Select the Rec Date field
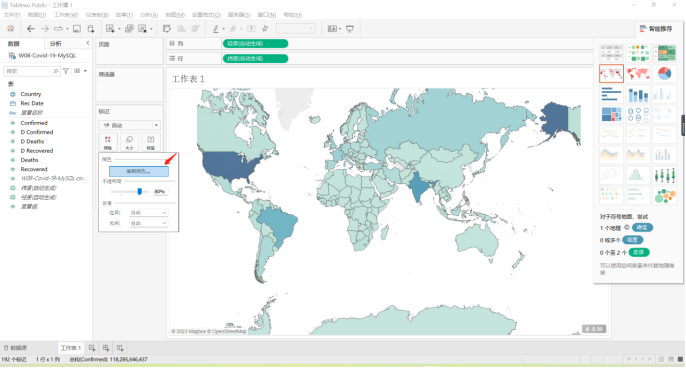The width and height of the screenshot is (686, 368). tap(32, 103)
